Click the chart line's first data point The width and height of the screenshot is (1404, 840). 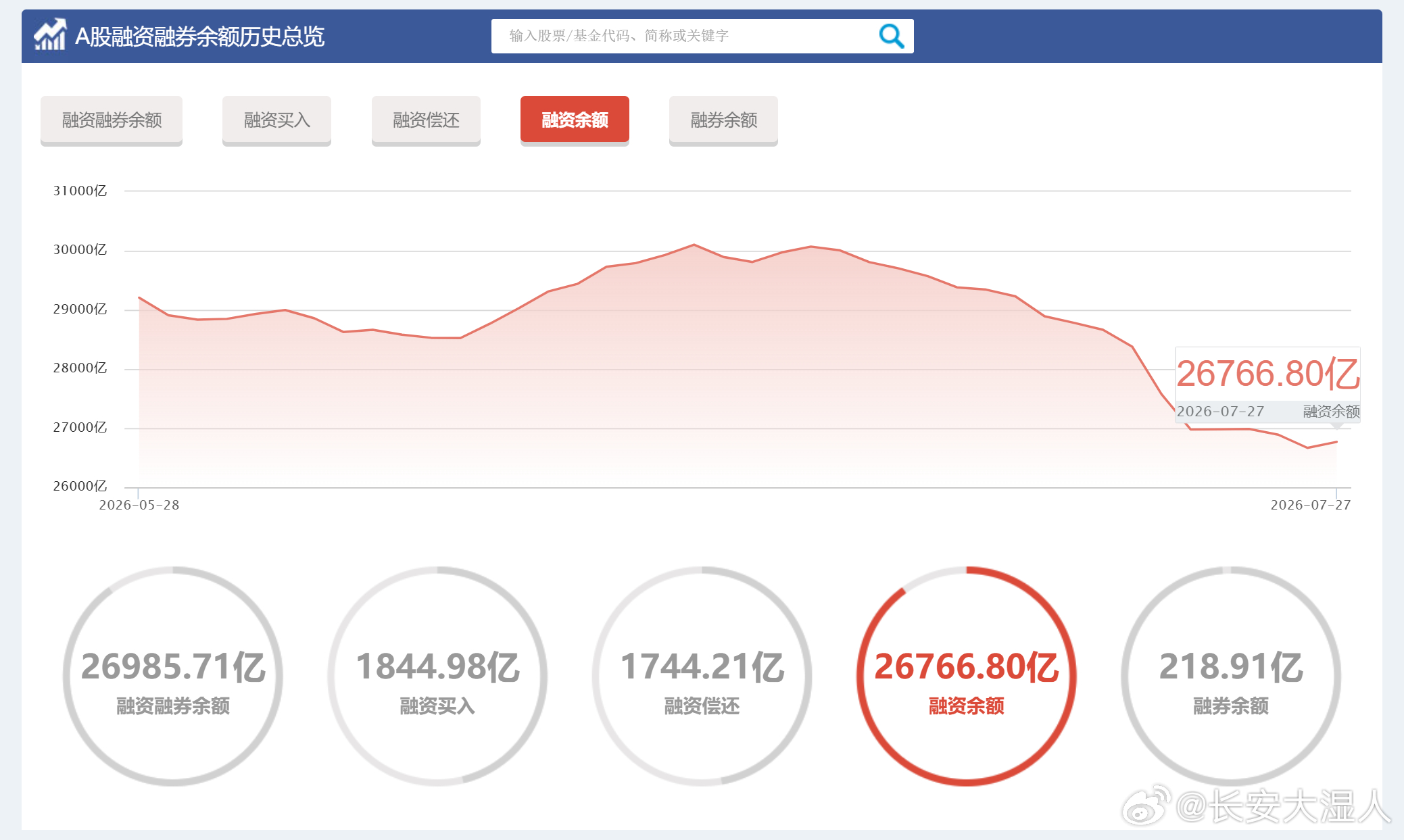click(139, 297)
